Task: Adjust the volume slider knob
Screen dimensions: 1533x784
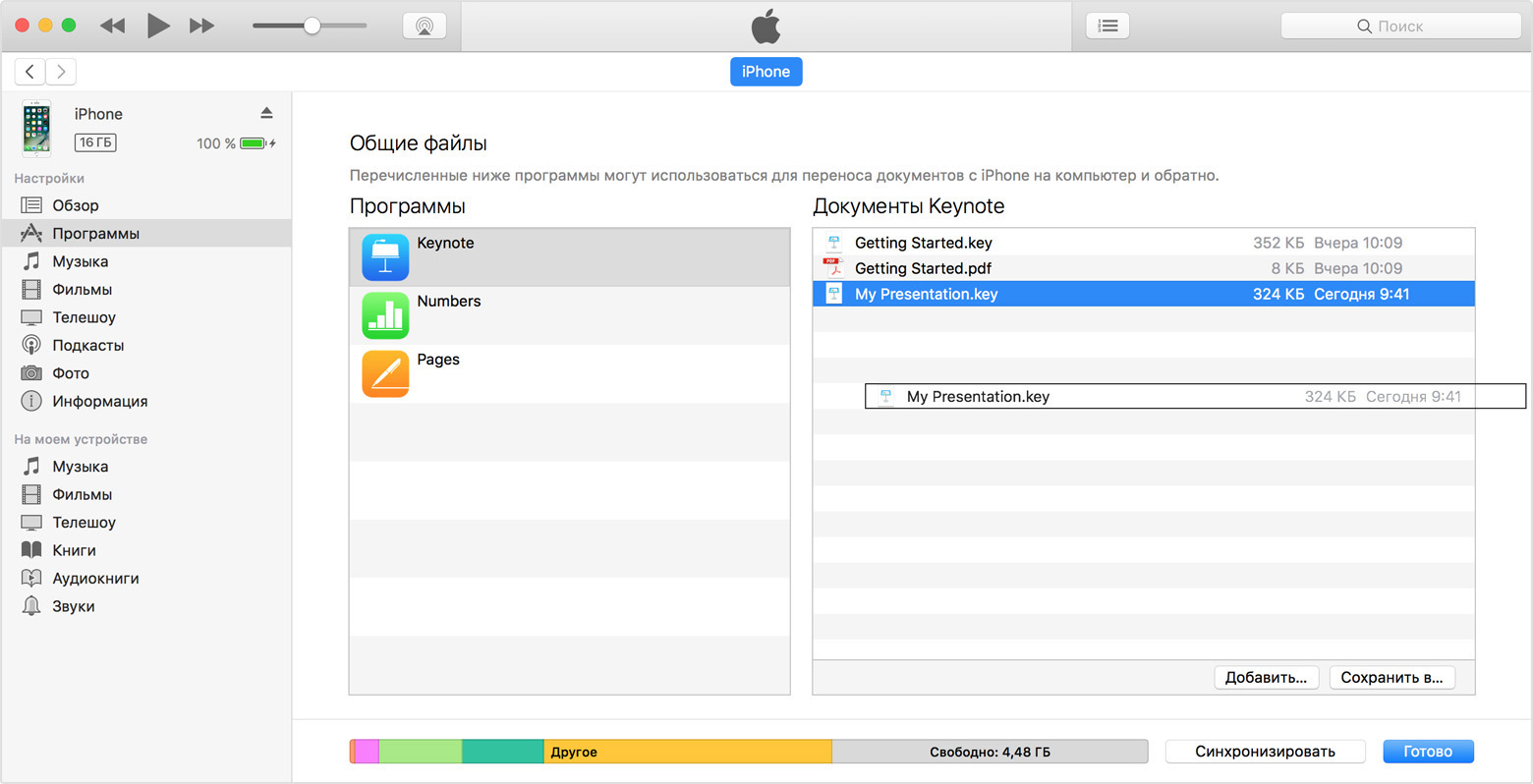Action: click(x=312, y=26)
